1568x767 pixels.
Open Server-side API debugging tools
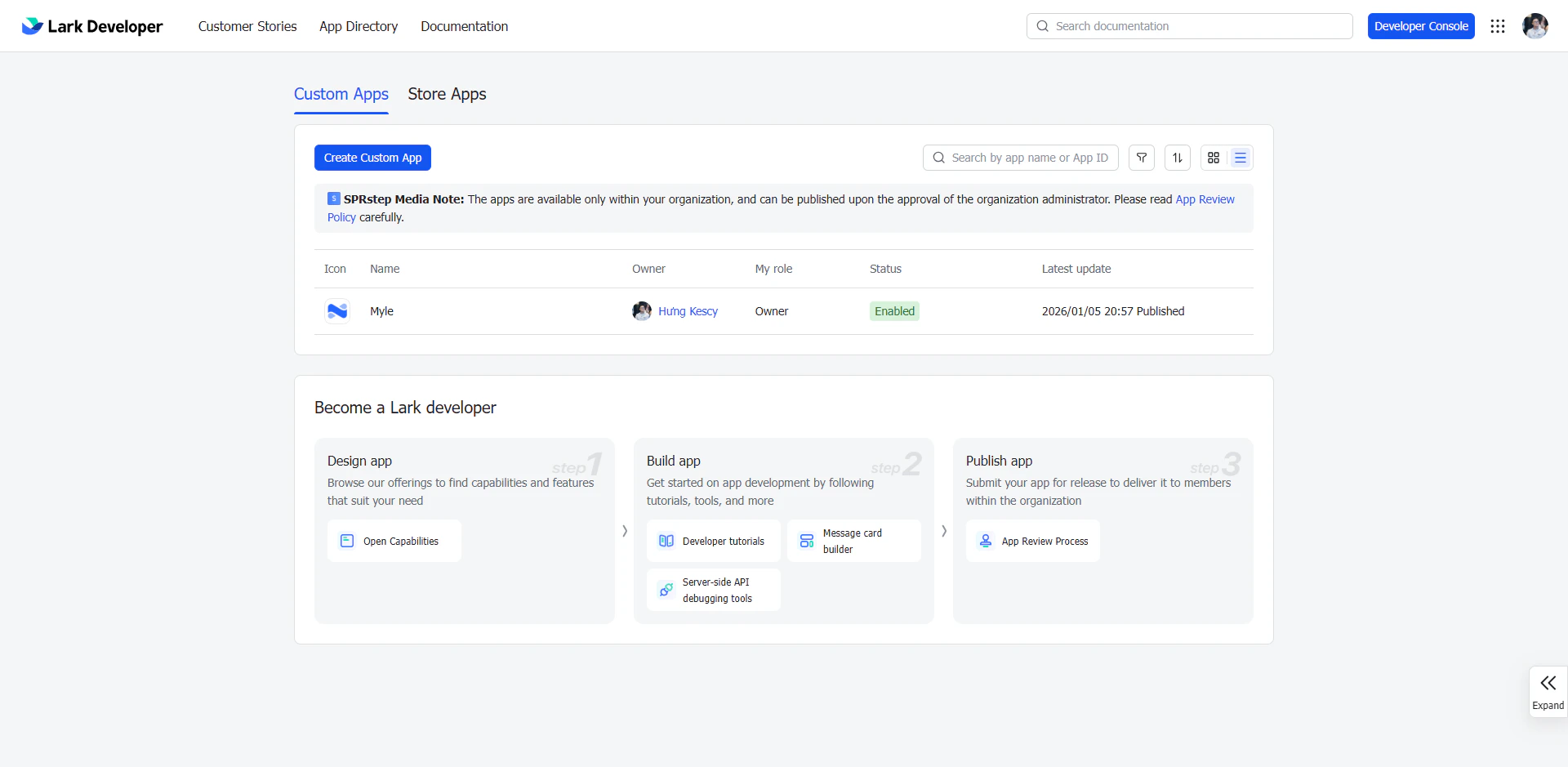(712, 589)
